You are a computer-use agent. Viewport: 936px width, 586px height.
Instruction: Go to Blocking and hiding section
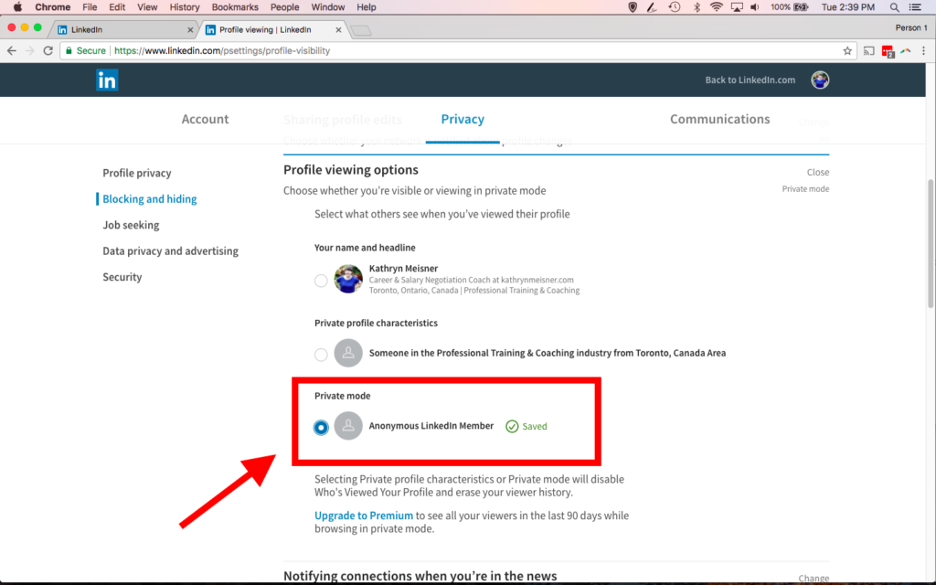coord(150,199)
